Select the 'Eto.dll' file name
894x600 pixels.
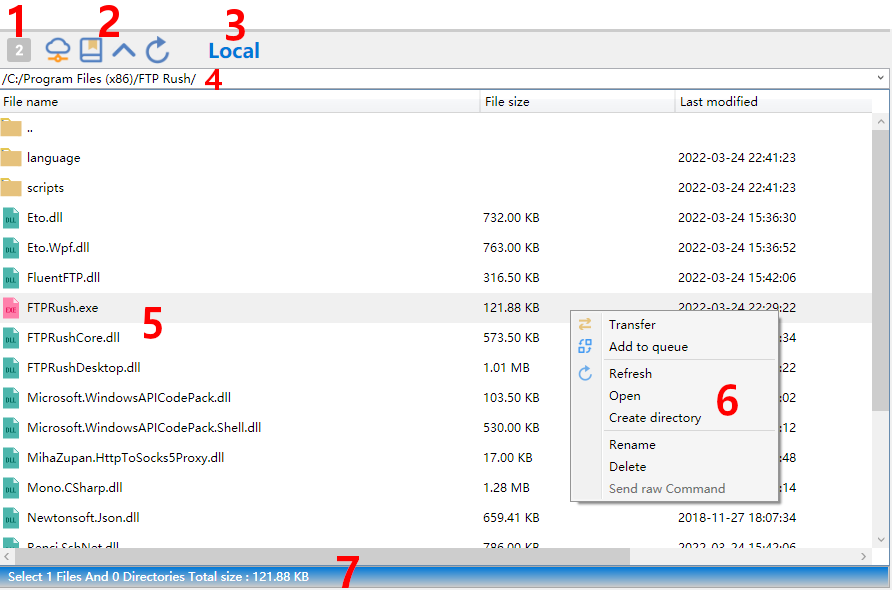click(44, 217)
